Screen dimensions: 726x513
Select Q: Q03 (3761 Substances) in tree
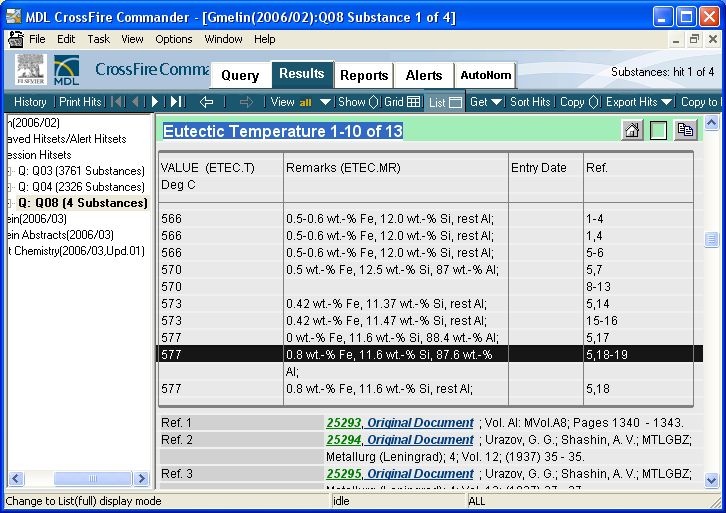pos(81,171)
